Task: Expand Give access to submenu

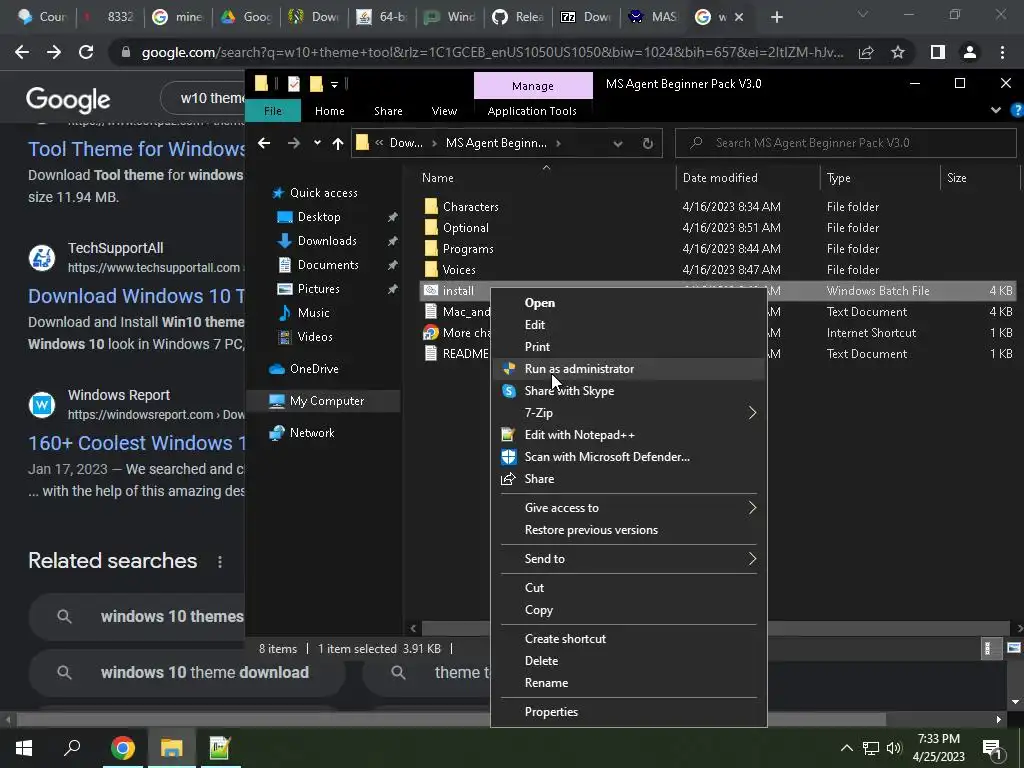Action: click(628, 507)
